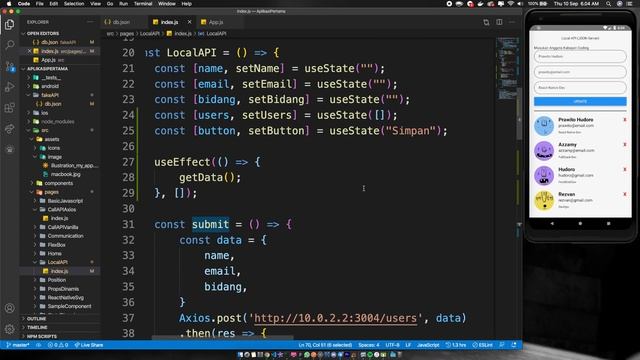Click the name input field in emulator
Image resolution: width=640 pixels, height=360 pixels.
(580, 56)
